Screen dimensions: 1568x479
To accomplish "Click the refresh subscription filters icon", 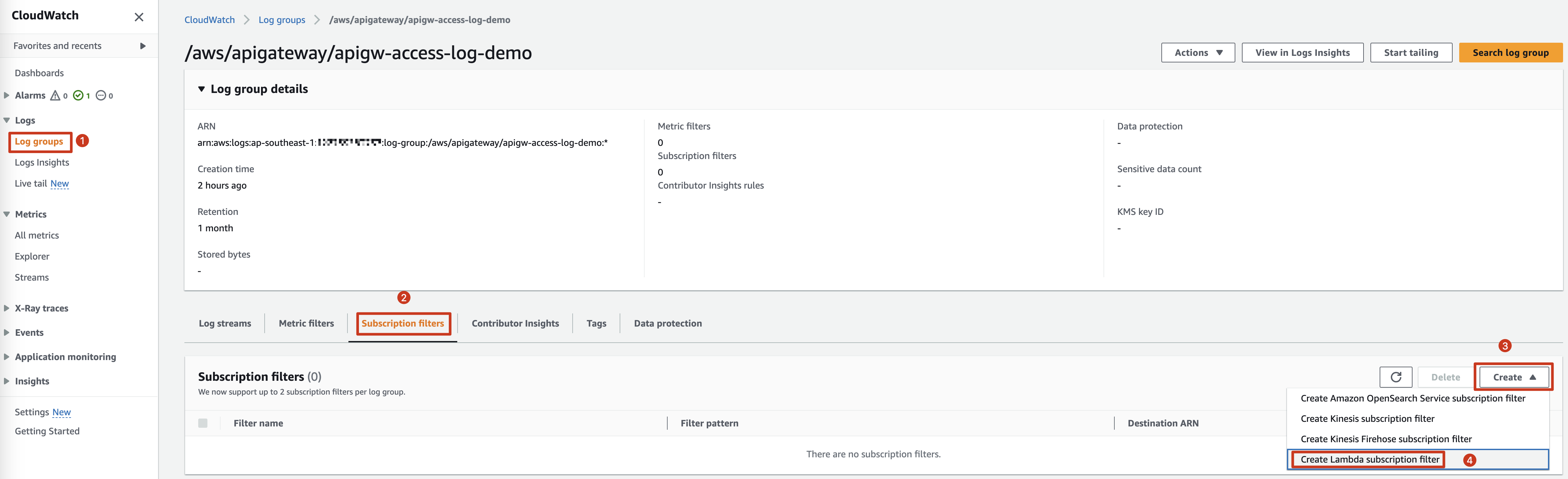I will pyautogui.click(x=1396, y=377).
